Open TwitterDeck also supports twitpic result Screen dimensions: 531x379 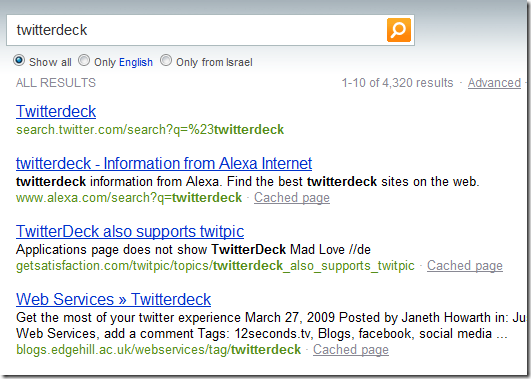pos(130,231)
